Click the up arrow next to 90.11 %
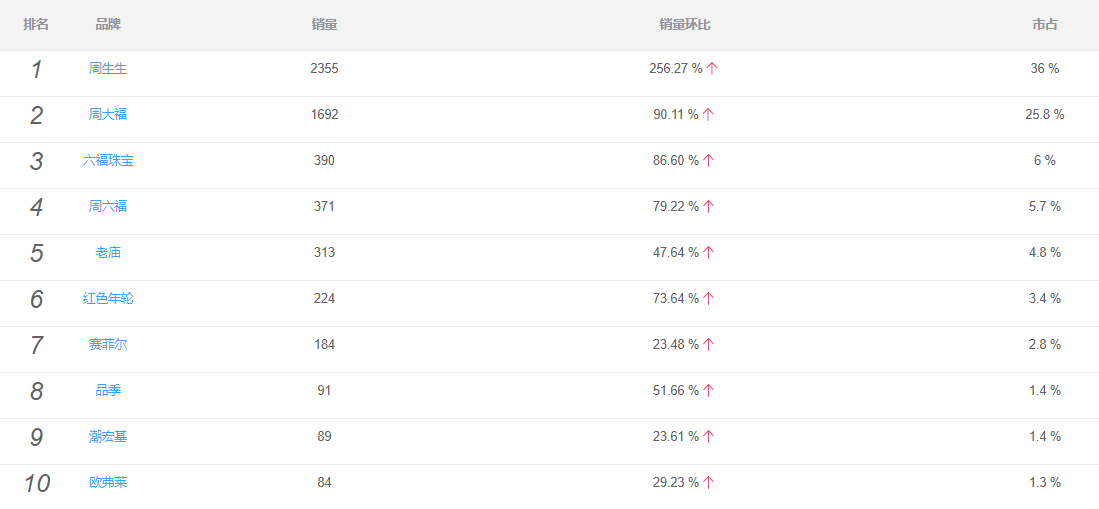This screenshot has width=1099, height=509. (709, 115)
